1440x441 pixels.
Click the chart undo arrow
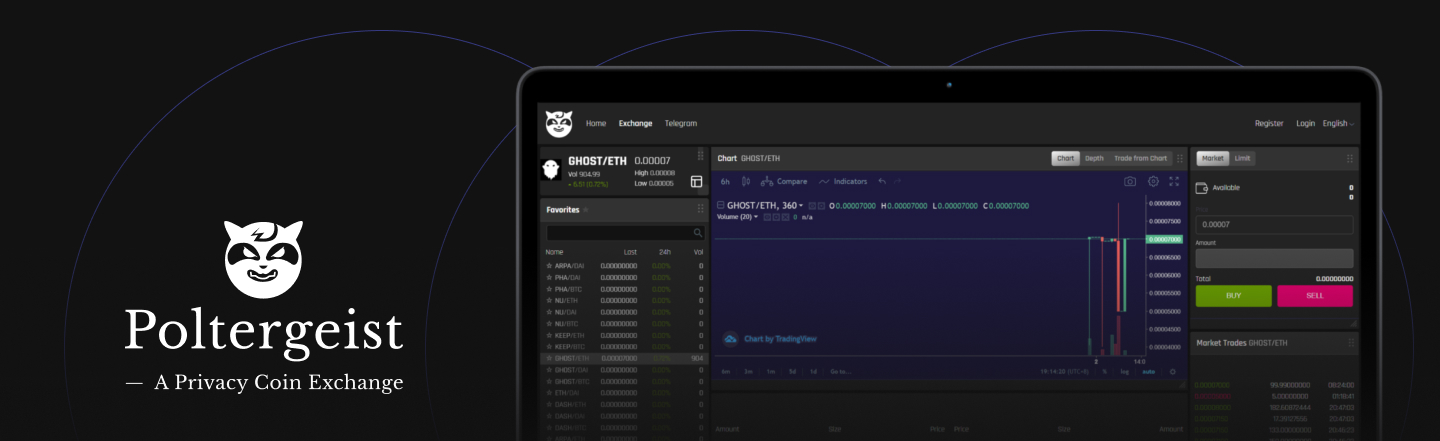point(882,181)
